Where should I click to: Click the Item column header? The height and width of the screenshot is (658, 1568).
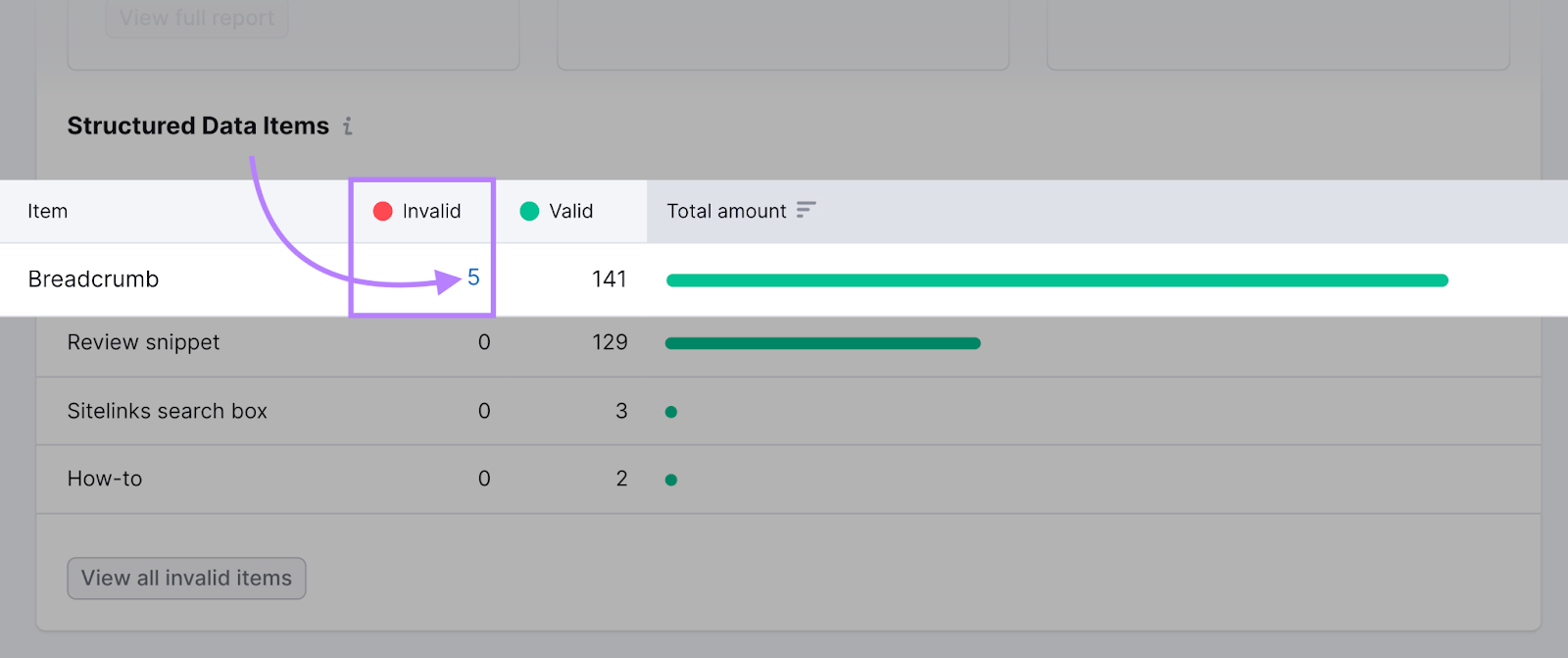47,211
